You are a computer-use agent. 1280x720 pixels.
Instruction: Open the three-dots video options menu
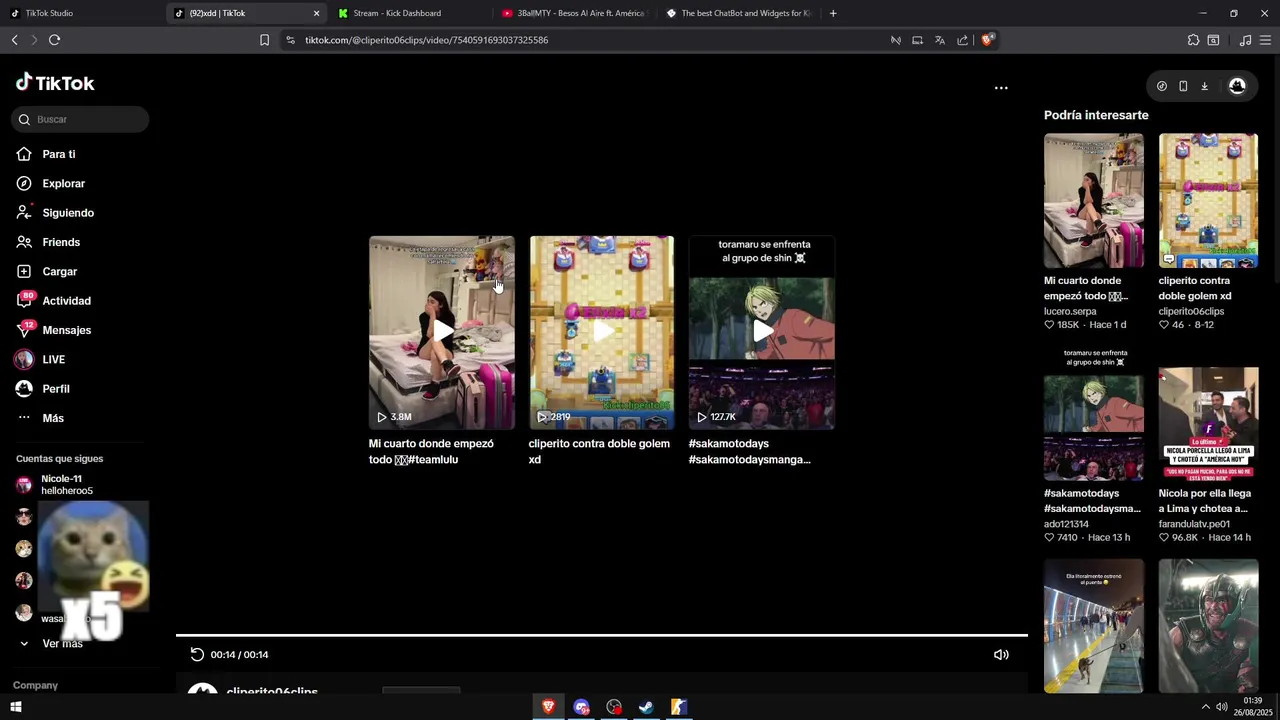[x=1001, y=88]
